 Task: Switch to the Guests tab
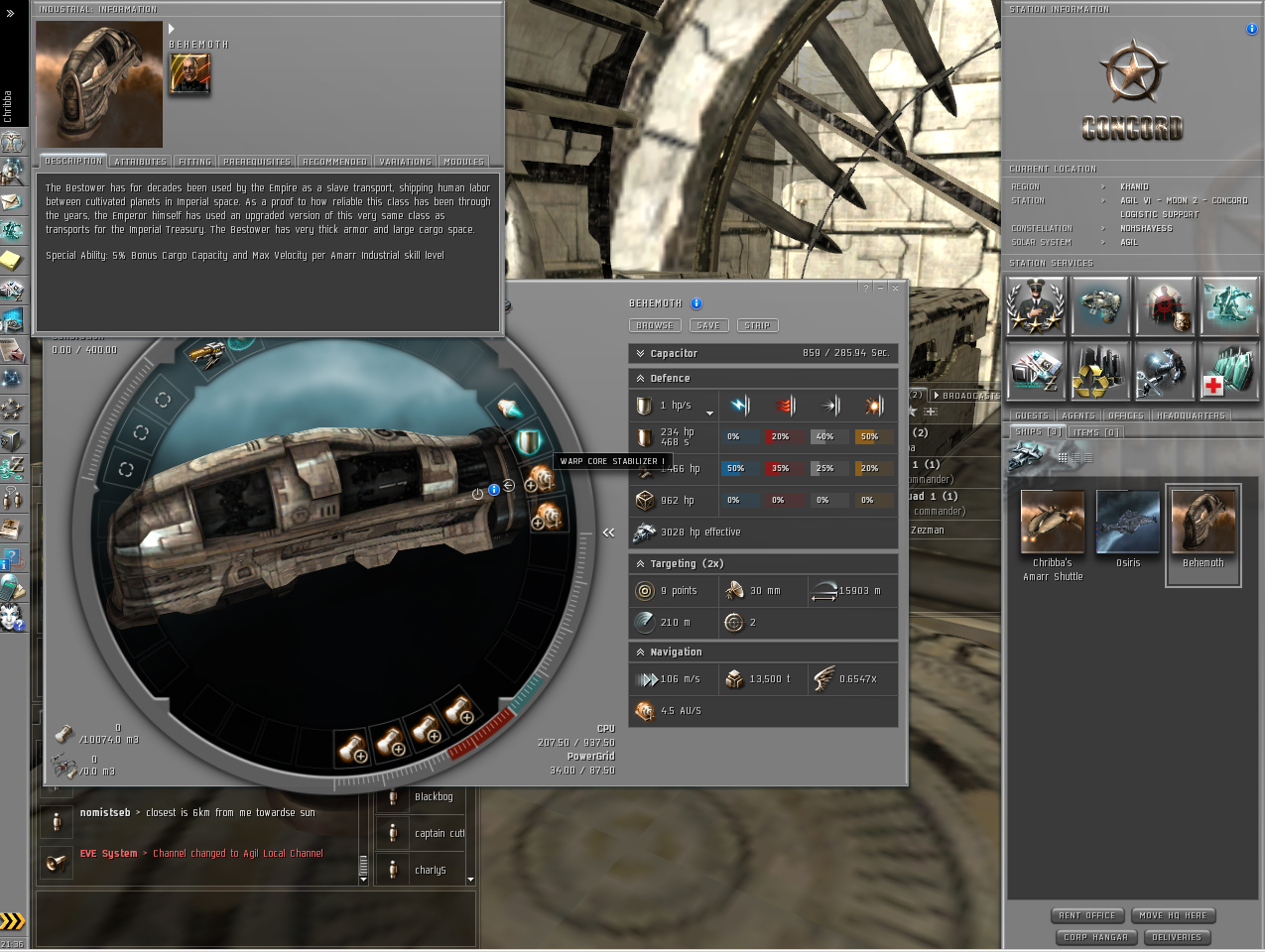[1032, 416]
